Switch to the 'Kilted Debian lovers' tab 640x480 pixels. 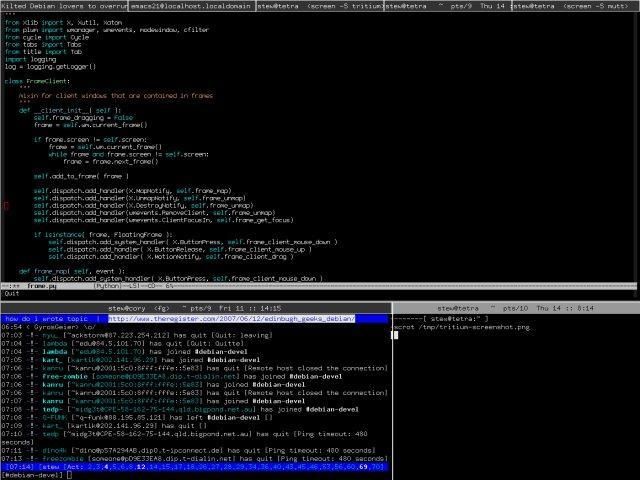point(64,6)
